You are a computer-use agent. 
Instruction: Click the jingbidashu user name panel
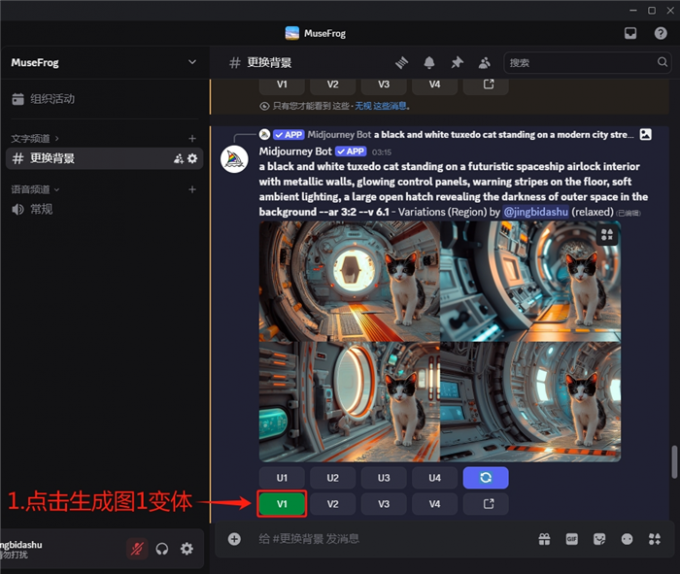(x=22, y=549)
